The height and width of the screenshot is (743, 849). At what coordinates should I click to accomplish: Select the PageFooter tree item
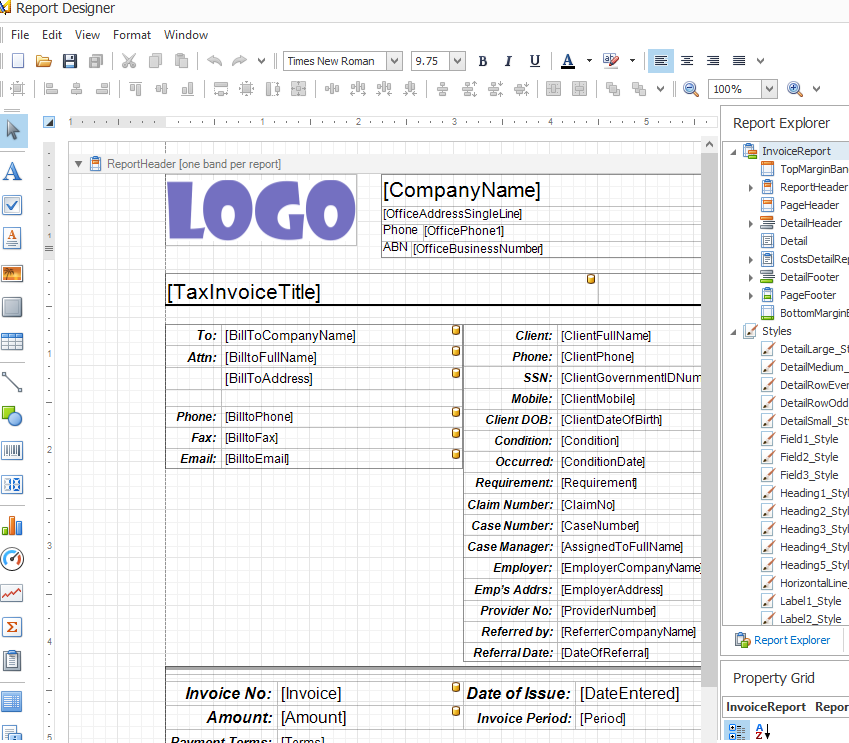[x=807, y=295]
